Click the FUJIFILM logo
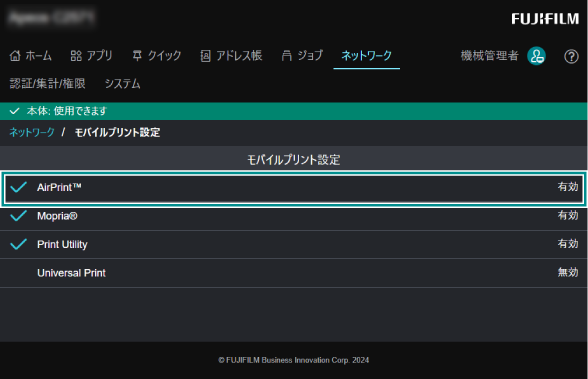This screenshot has height=379, width=588. pyautogui.click(x=545, y=19)
